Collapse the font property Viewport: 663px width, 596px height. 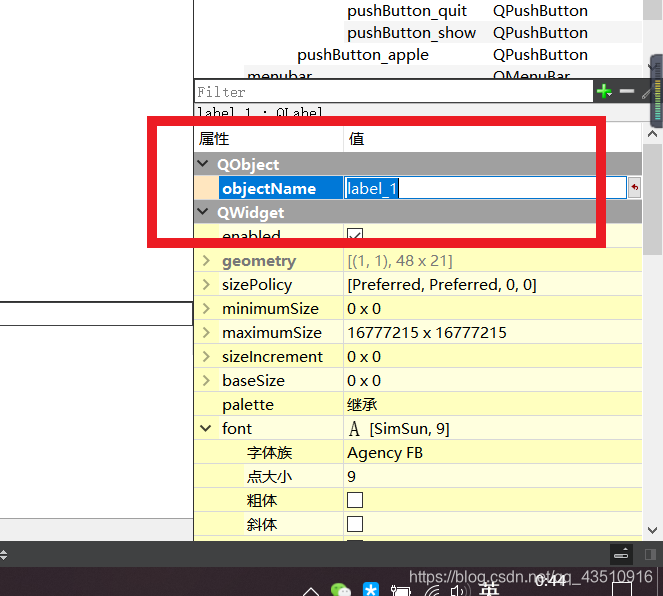point(206,429)
